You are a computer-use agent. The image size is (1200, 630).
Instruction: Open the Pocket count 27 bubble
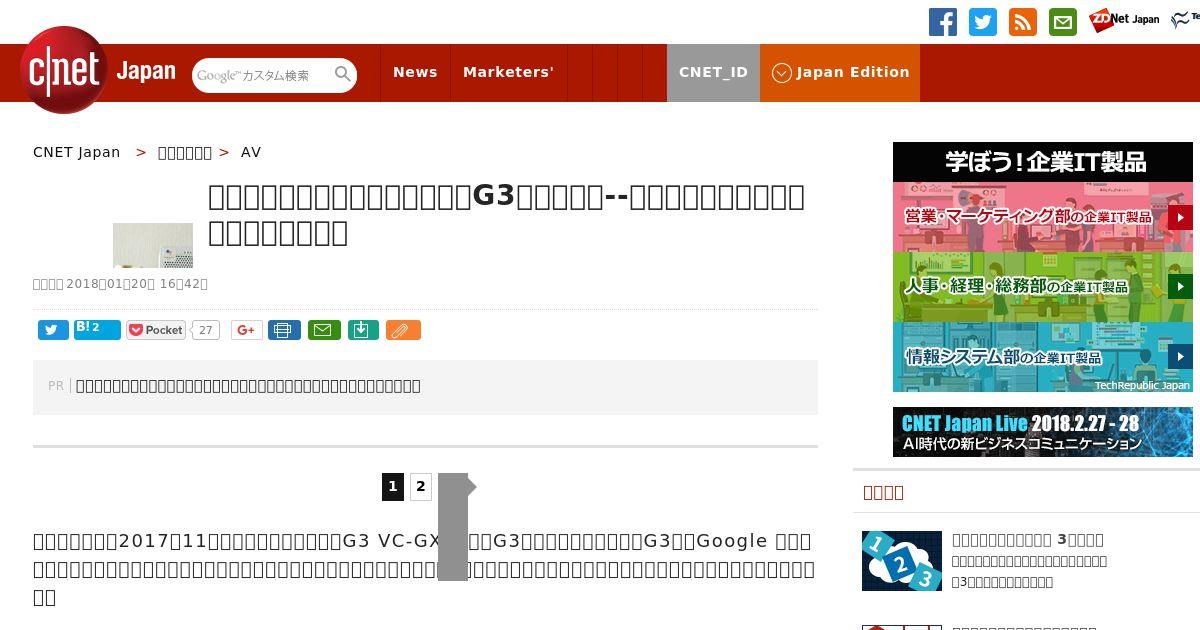tap(205, 330)
